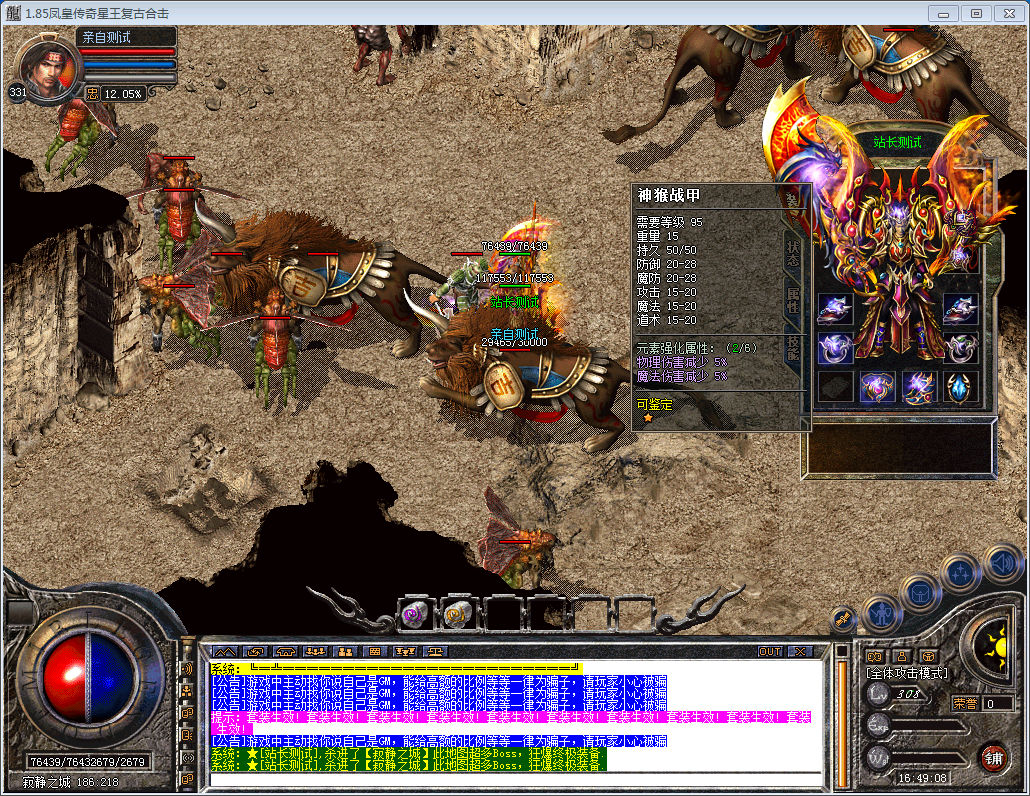Click the 亲自测试 name label at top left

106,37
